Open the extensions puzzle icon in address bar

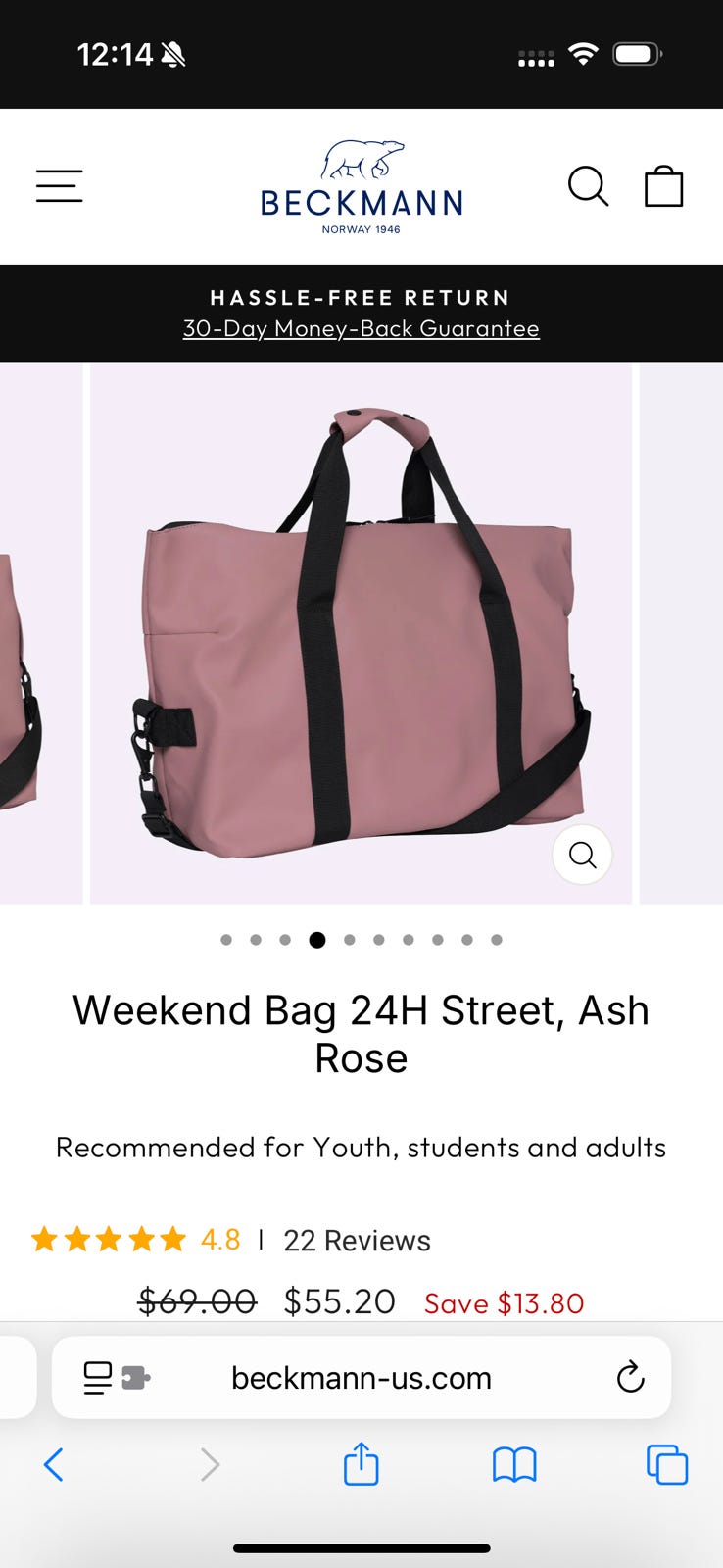click(135, 1378)
